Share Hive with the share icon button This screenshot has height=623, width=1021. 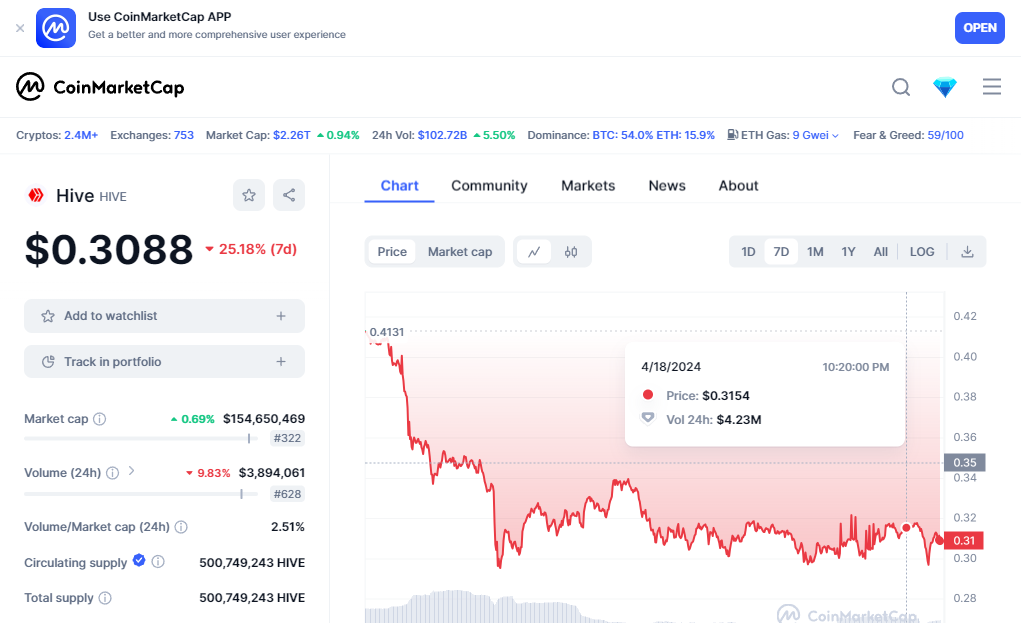coord(289,195)
